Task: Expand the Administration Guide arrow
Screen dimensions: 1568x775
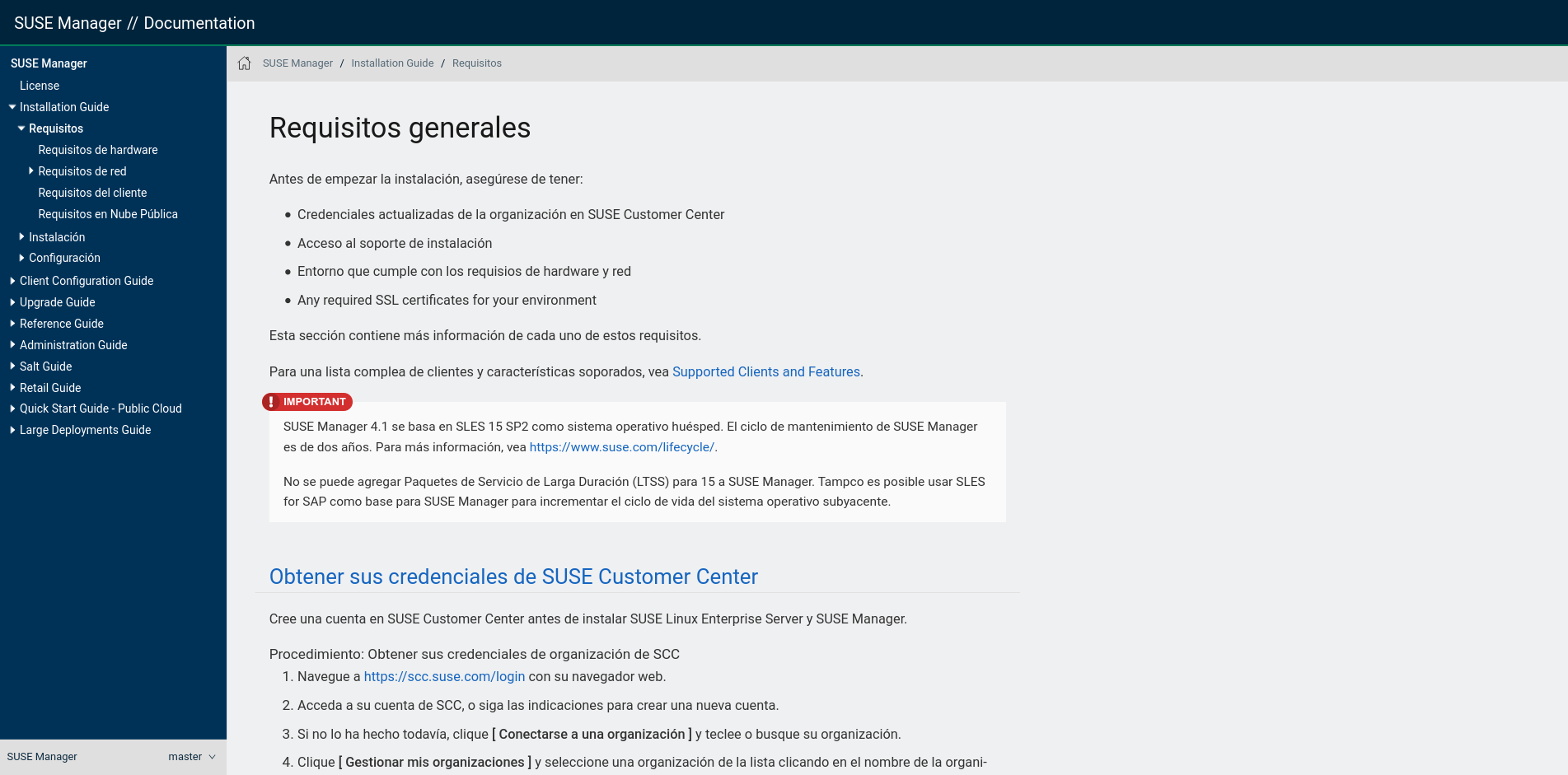Action: coord(12,345)
